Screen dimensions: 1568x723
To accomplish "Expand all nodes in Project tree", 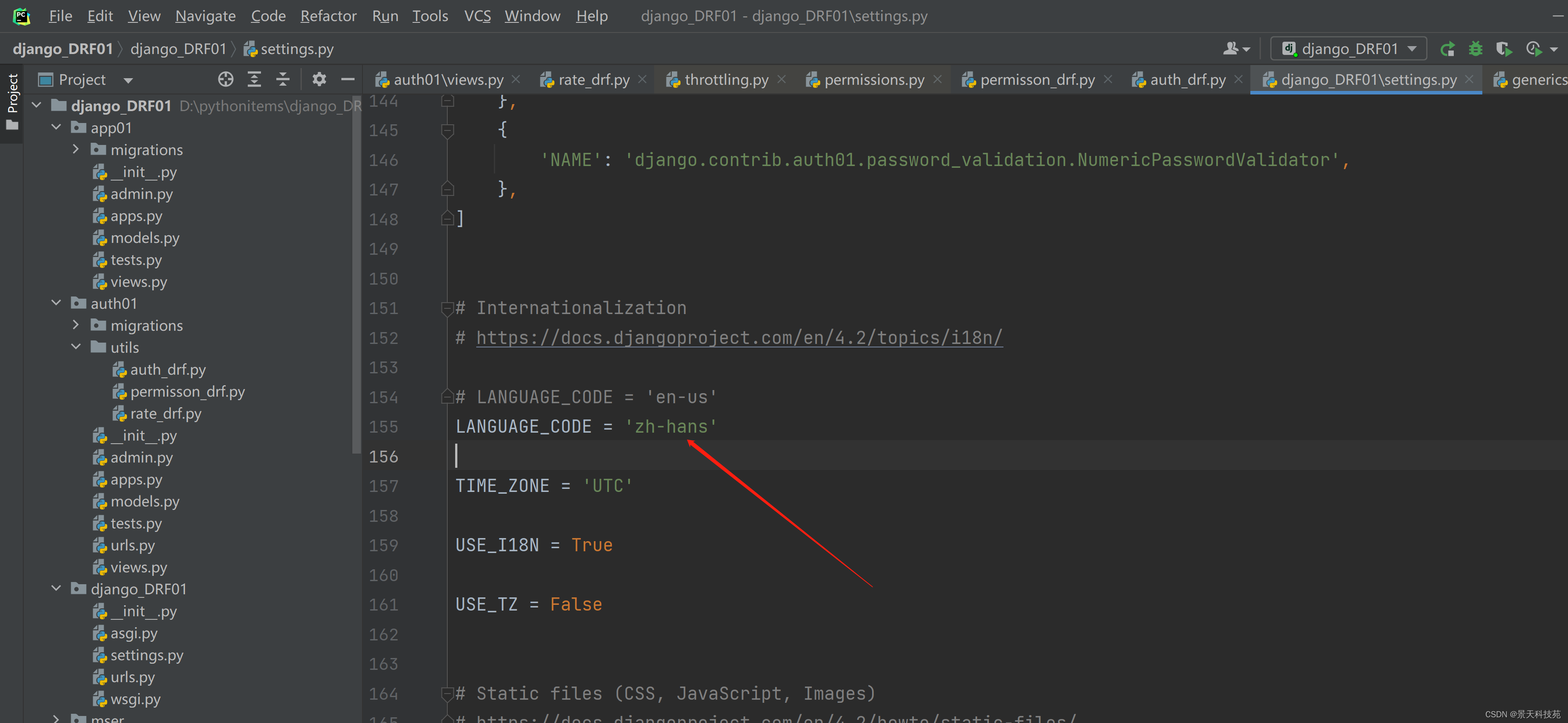I will coord(254,79).
